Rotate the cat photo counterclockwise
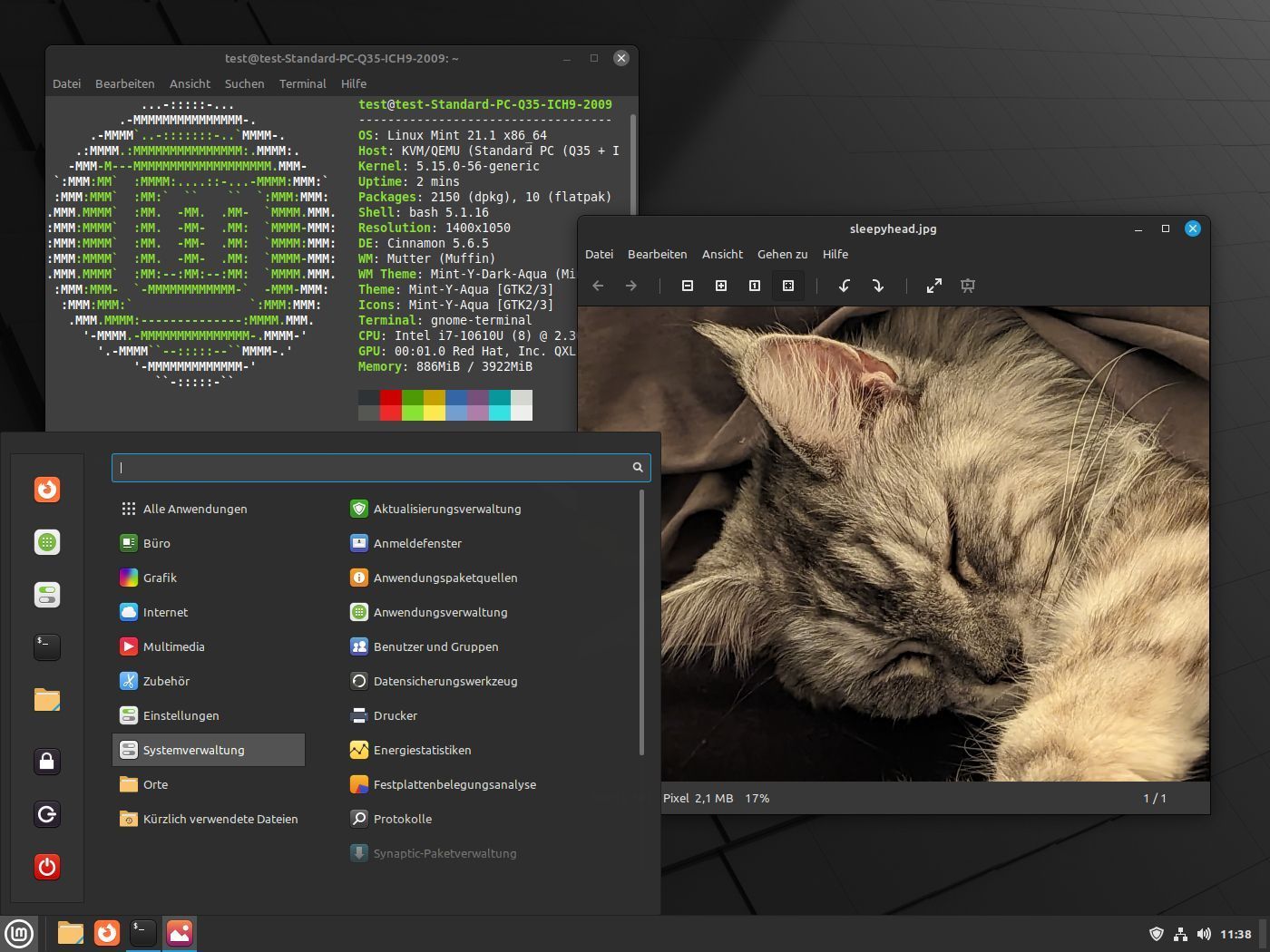 pyautogui.click(x=844, y=286)
